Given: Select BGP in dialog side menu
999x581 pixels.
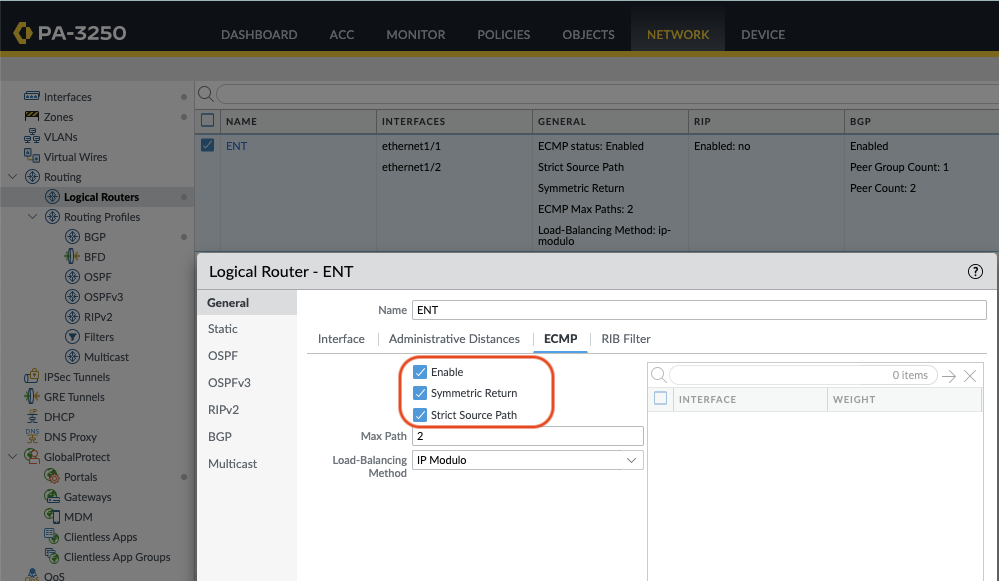Looking at the screenshot, I should pyautogui.click(x=220, y=437).
